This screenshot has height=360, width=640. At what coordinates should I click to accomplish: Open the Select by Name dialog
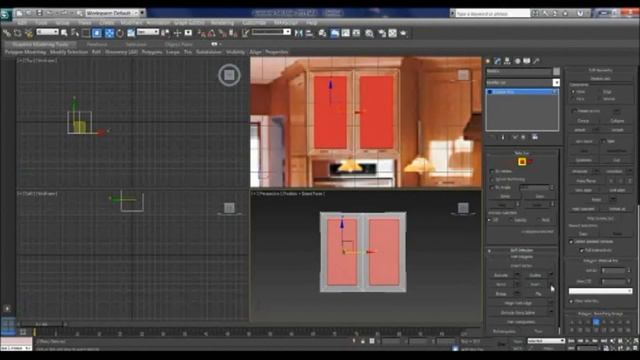click(x=75, y=33)
